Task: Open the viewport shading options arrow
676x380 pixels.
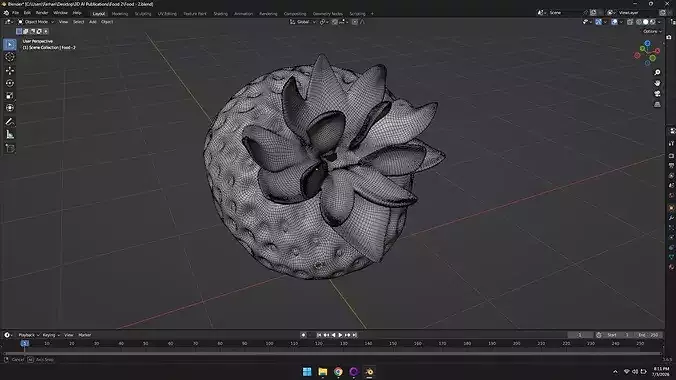Action: pos(659,22)
